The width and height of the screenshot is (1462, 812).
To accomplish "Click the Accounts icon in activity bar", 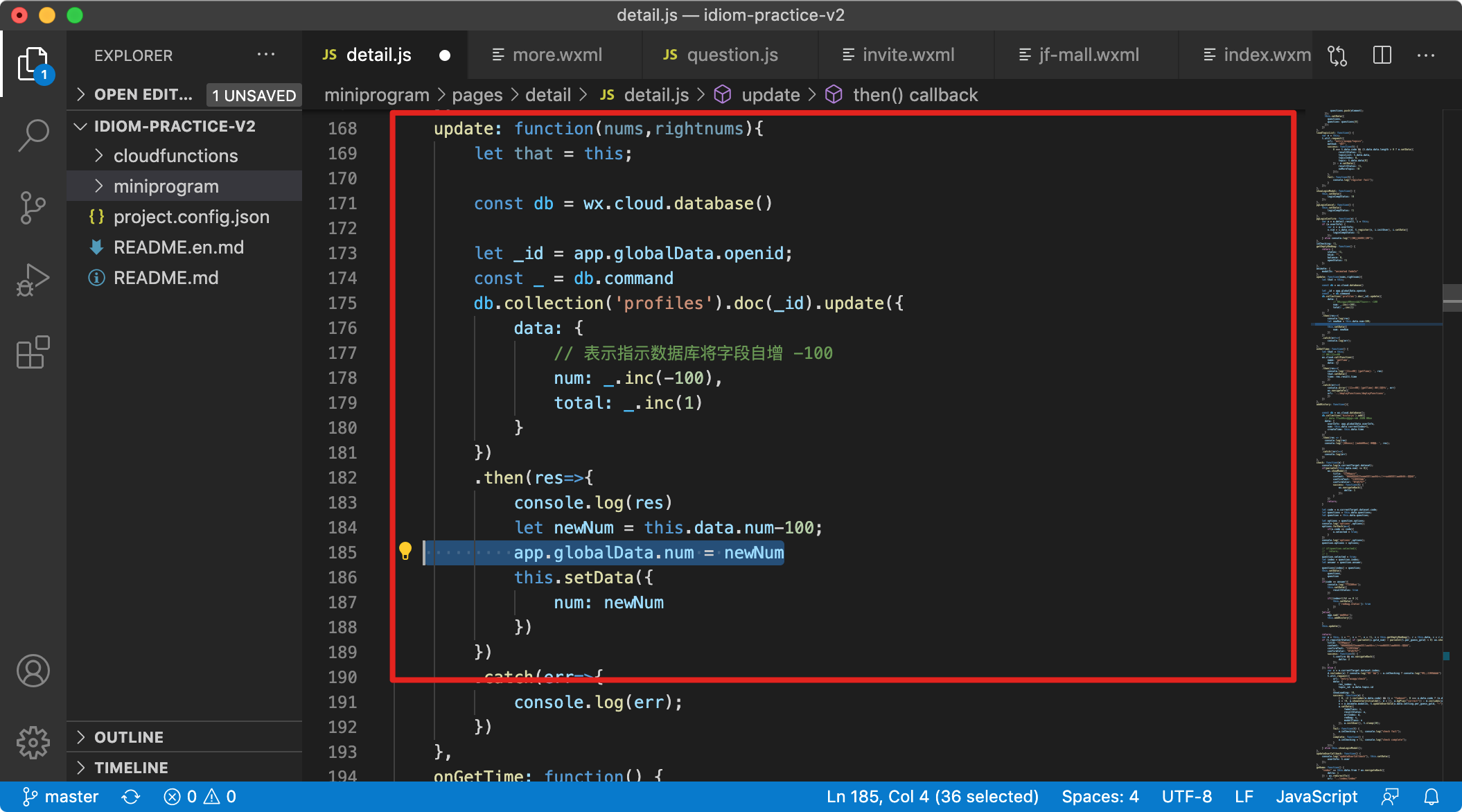I will pos(33,671).
